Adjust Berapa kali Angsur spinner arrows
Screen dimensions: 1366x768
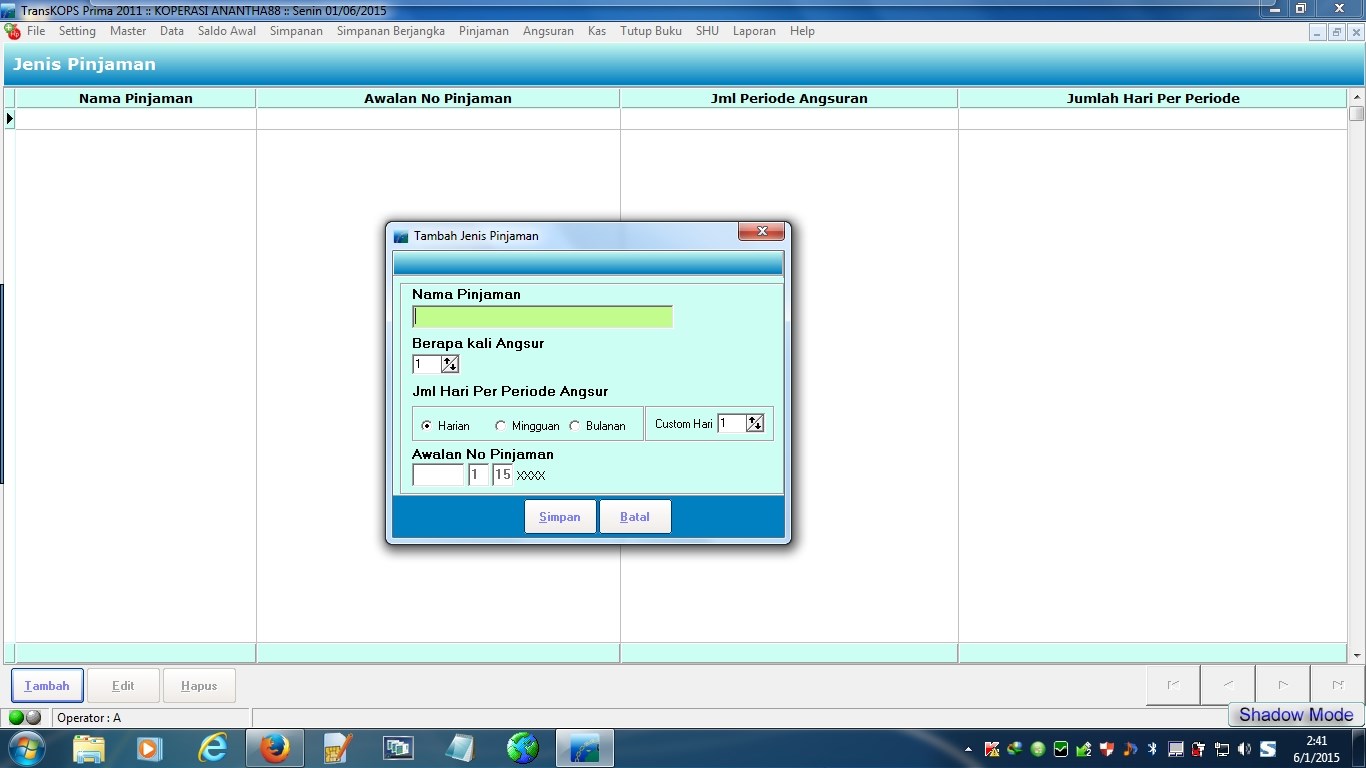pos(450,364)
